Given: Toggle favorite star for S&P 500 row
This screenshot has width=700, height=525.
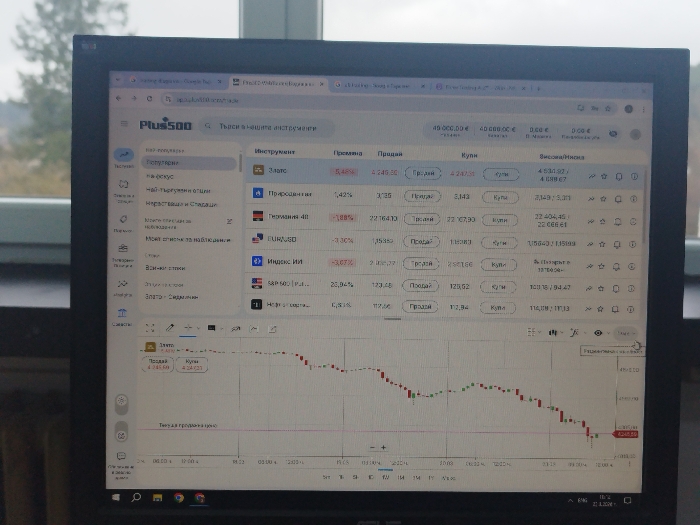Looking at the screenshot, I should point(601,288).
